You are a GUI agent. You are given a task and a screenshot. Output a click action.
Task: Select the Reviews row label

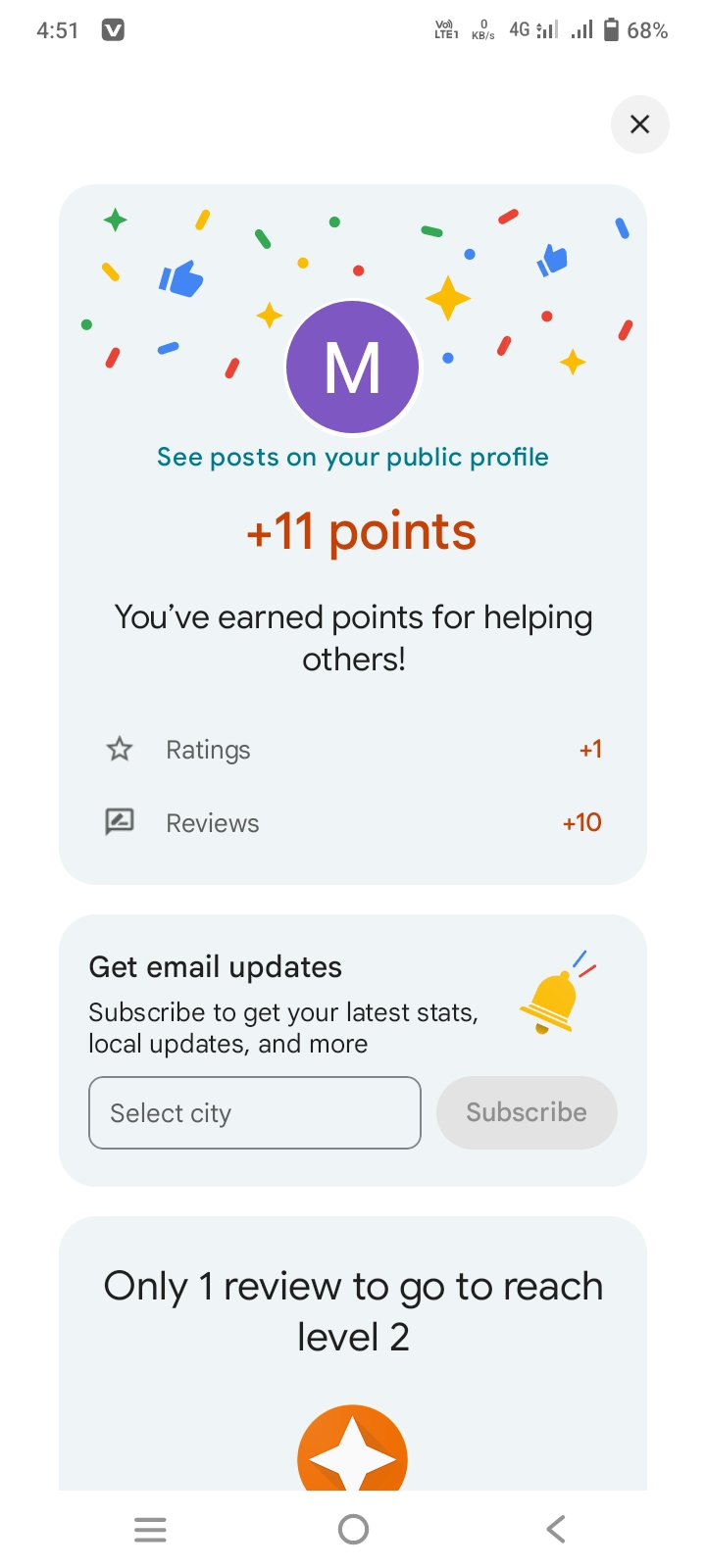(213, 823)
